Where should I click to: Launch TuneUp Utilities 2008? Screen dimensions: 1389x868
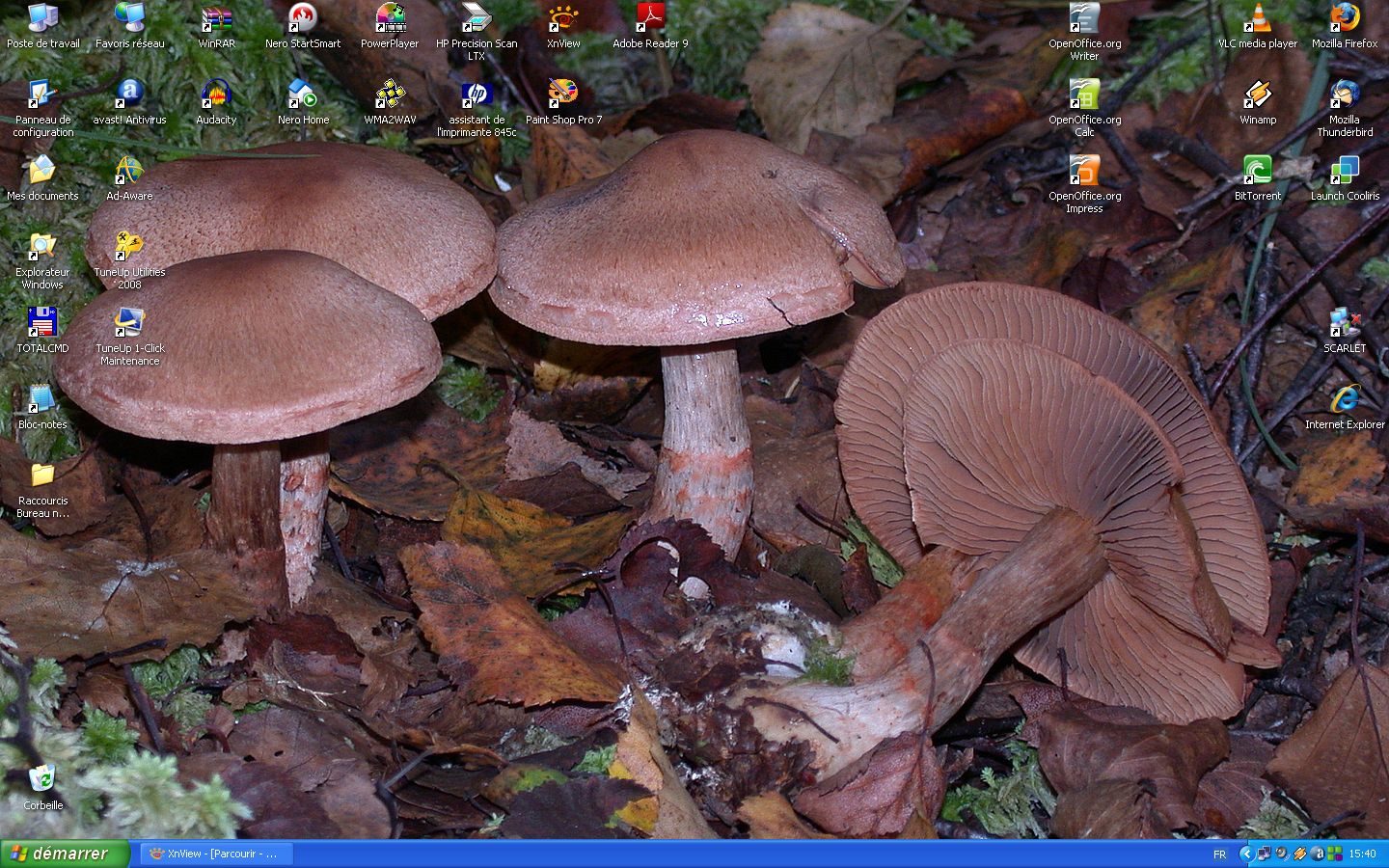(x=129, y=260)
